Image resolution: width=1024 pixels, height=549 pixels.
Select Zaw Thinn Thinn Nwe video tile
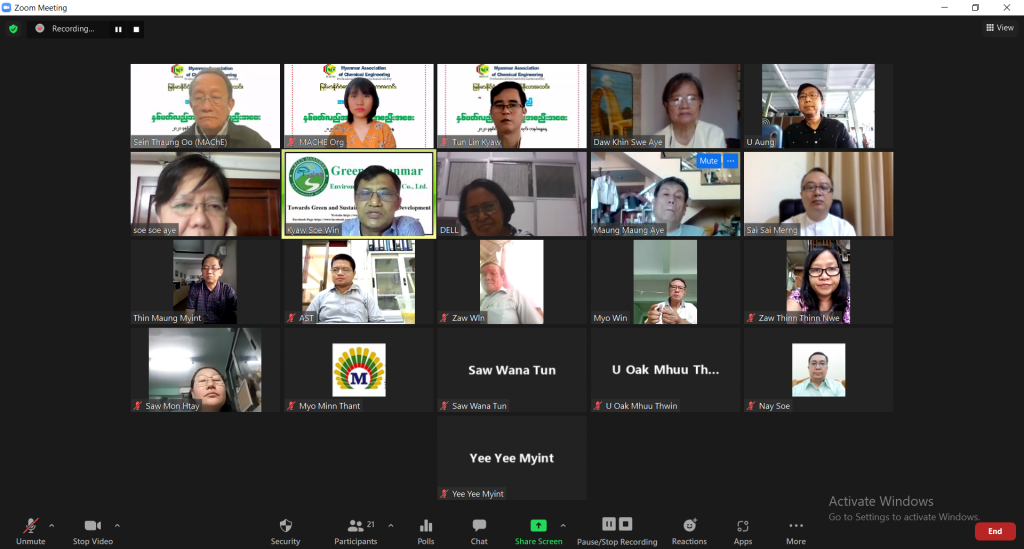click(x=818, y=282)
